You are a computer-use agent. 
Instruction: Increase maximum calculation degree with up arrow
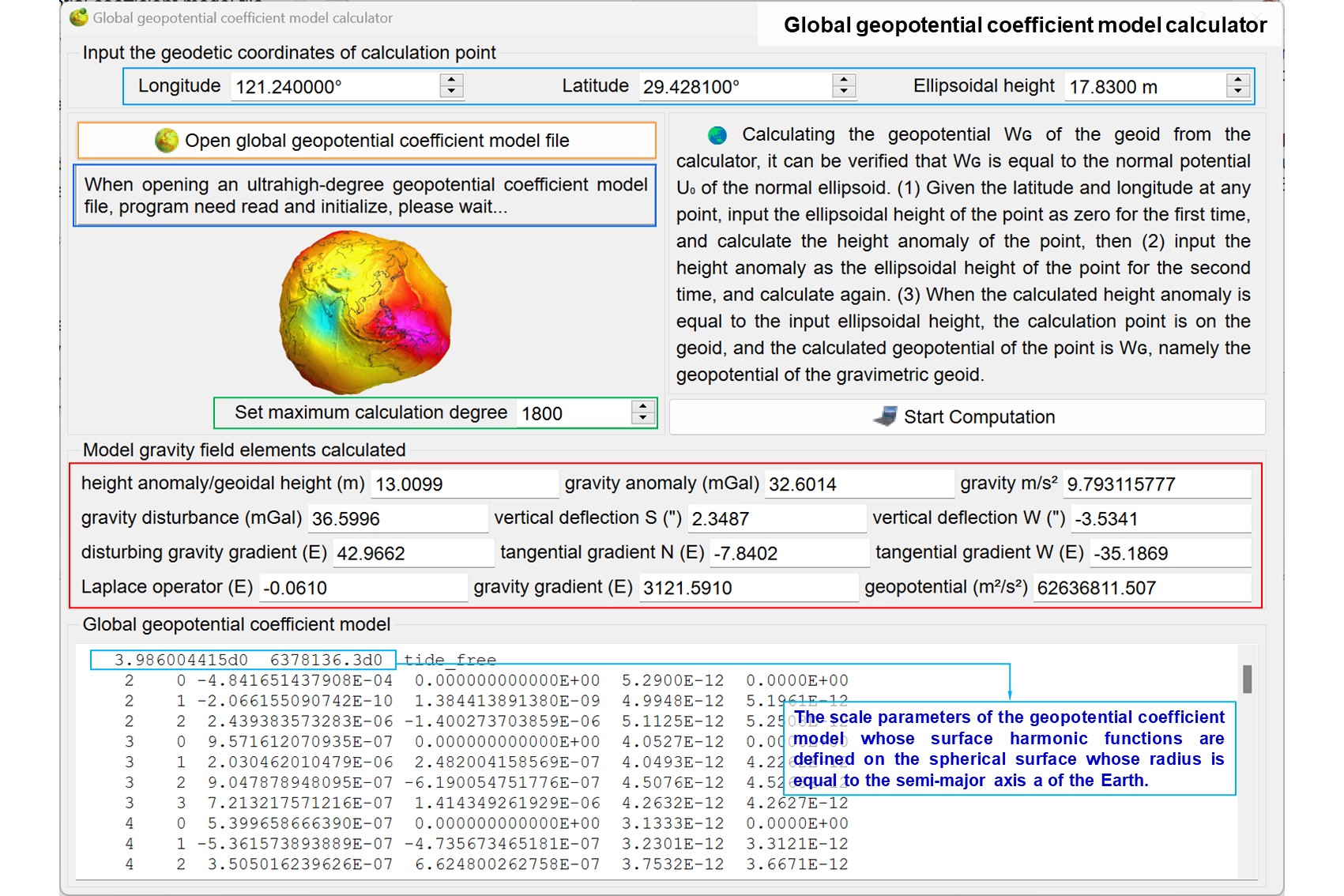(643, 407)
